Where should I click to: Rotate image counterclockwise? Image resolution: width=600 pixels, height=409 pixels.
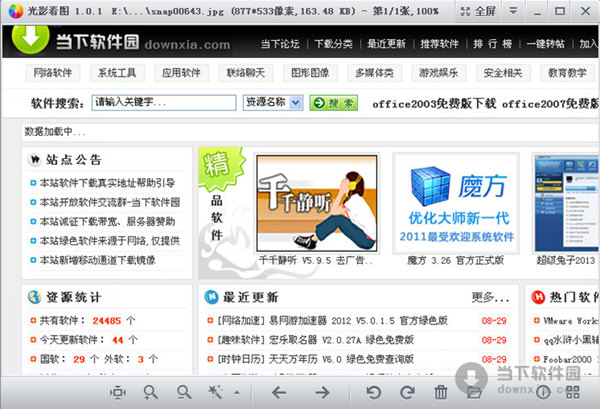[x=373, y=392]
